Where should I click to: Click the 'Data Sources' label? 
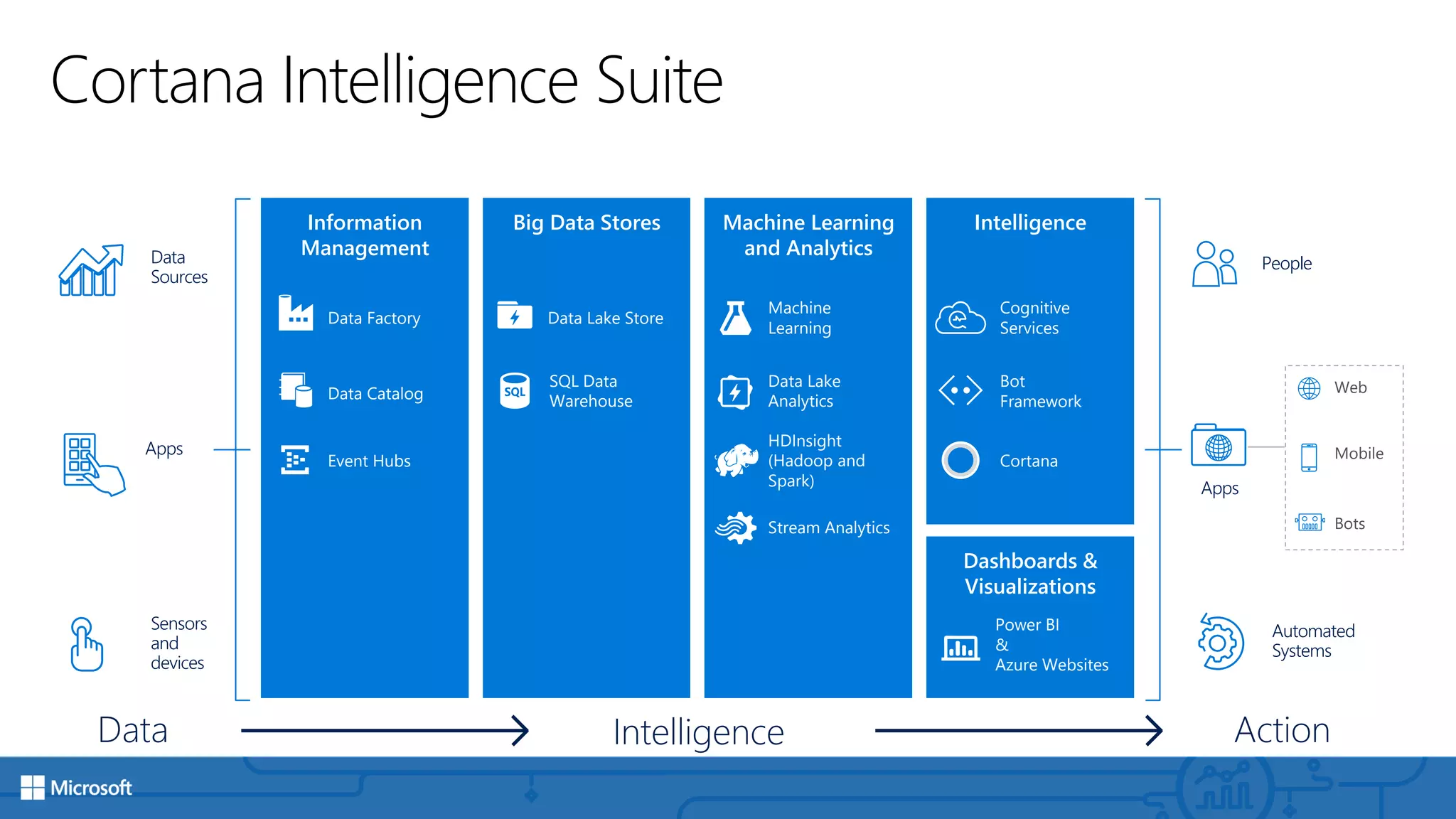(179, 267)
